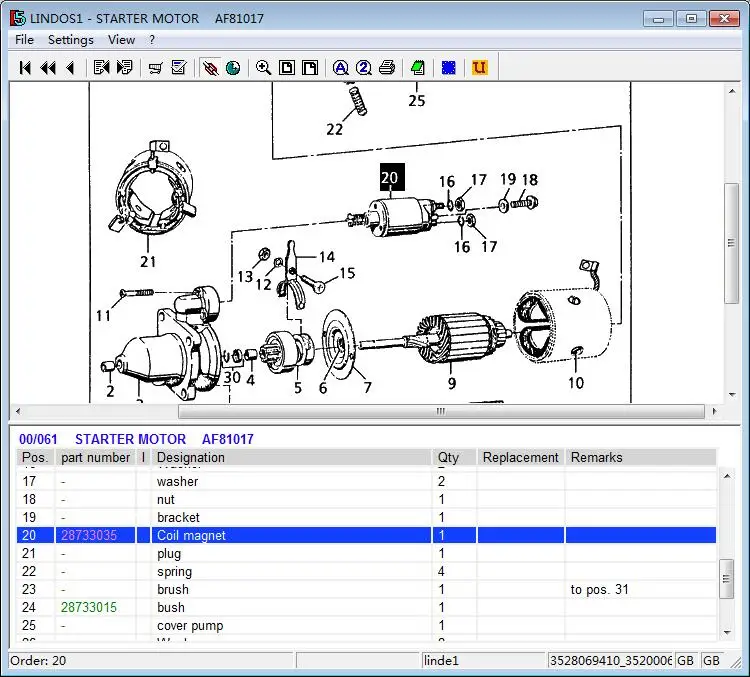
Task: Click the diagram horizontal scrollbar right arrow
Action: point(715,411)
